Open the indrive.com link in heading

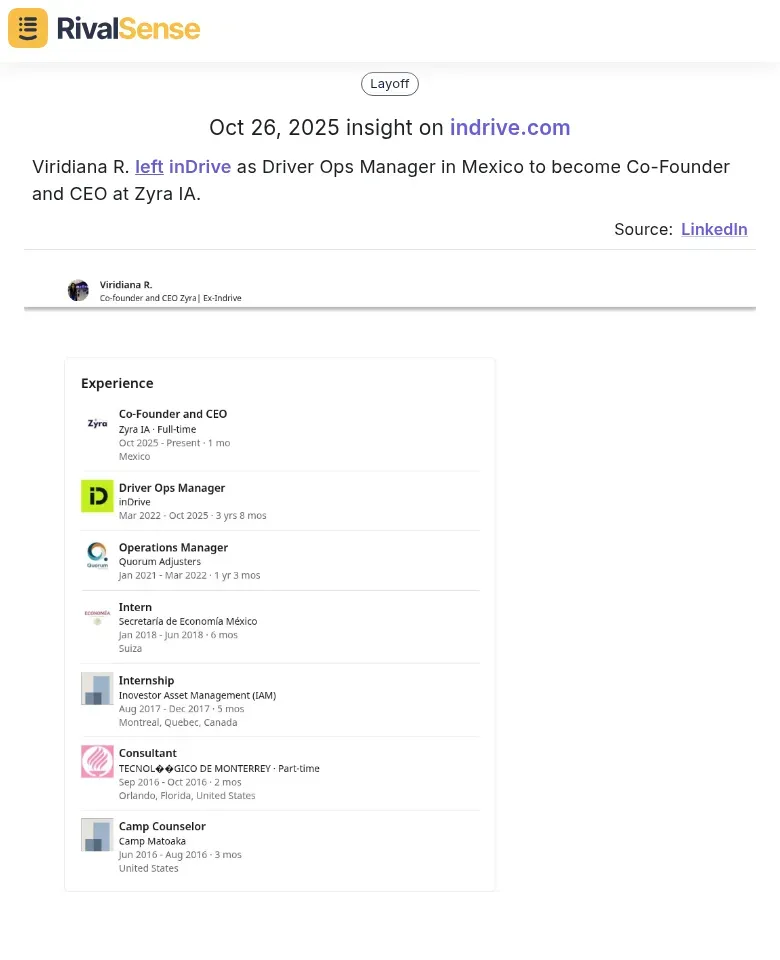(510, 128)
